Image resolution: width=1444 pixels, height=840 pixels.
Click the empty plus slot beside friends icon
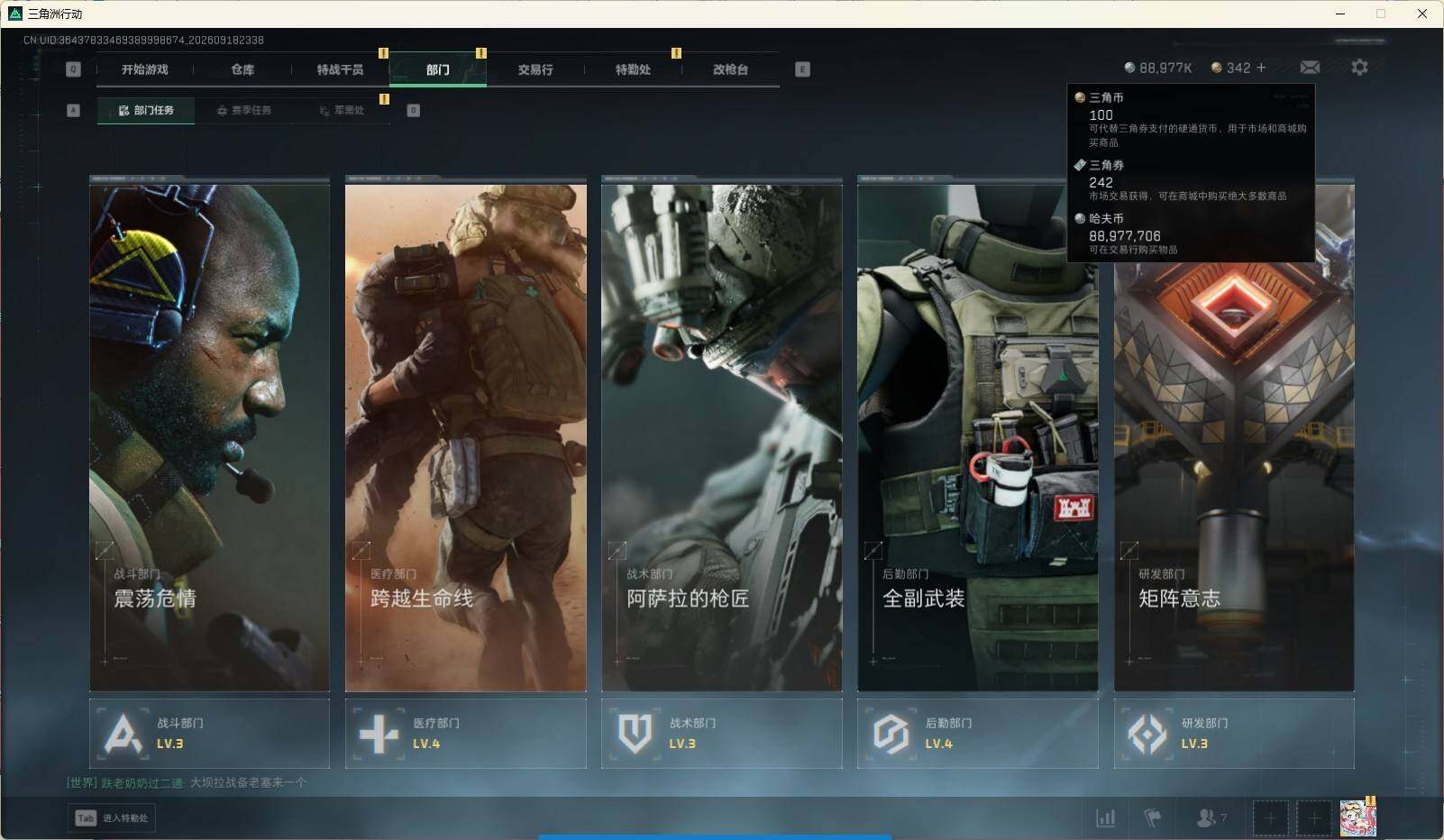1270,818
